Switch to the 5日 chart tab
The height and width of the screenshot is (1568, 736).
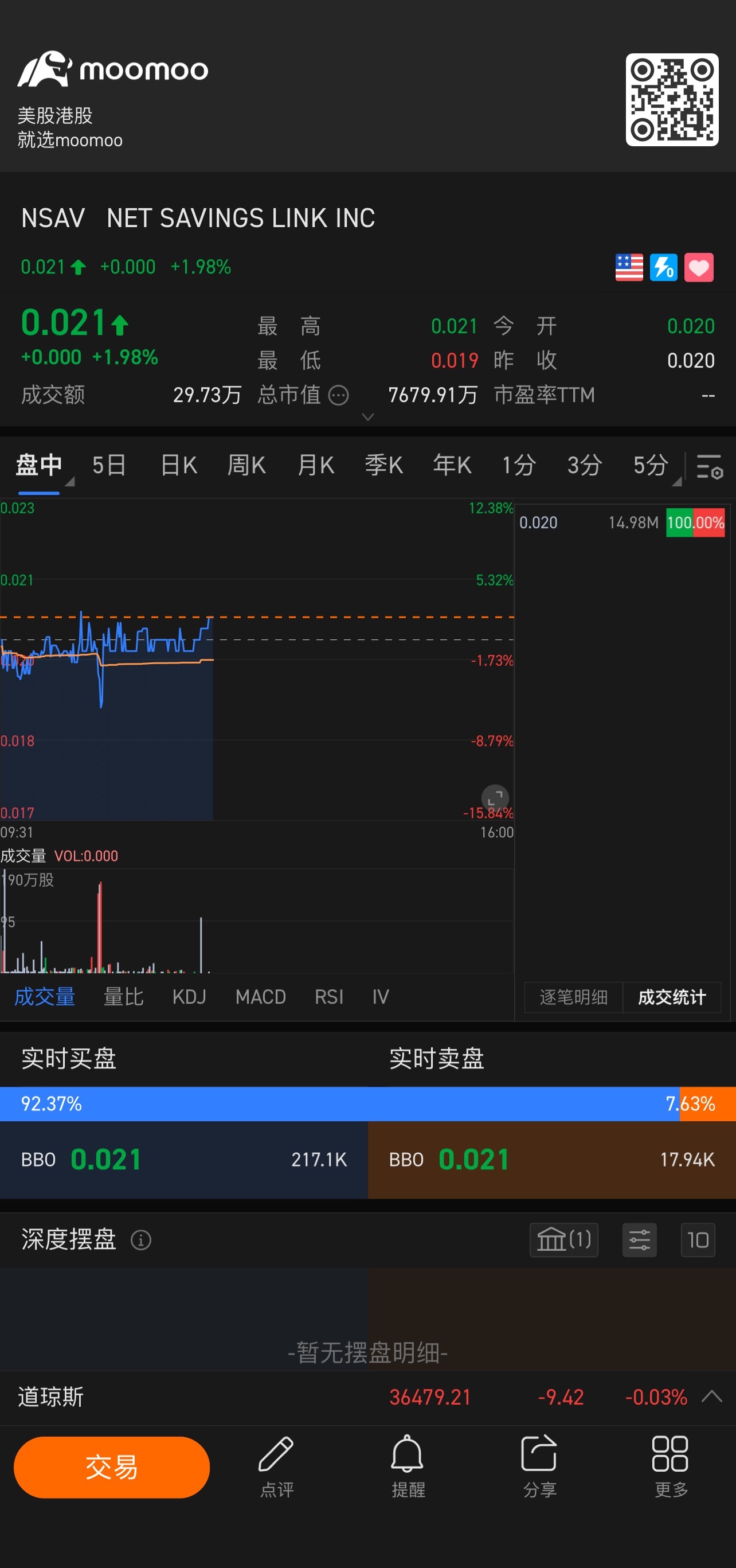tap(109, 465)
